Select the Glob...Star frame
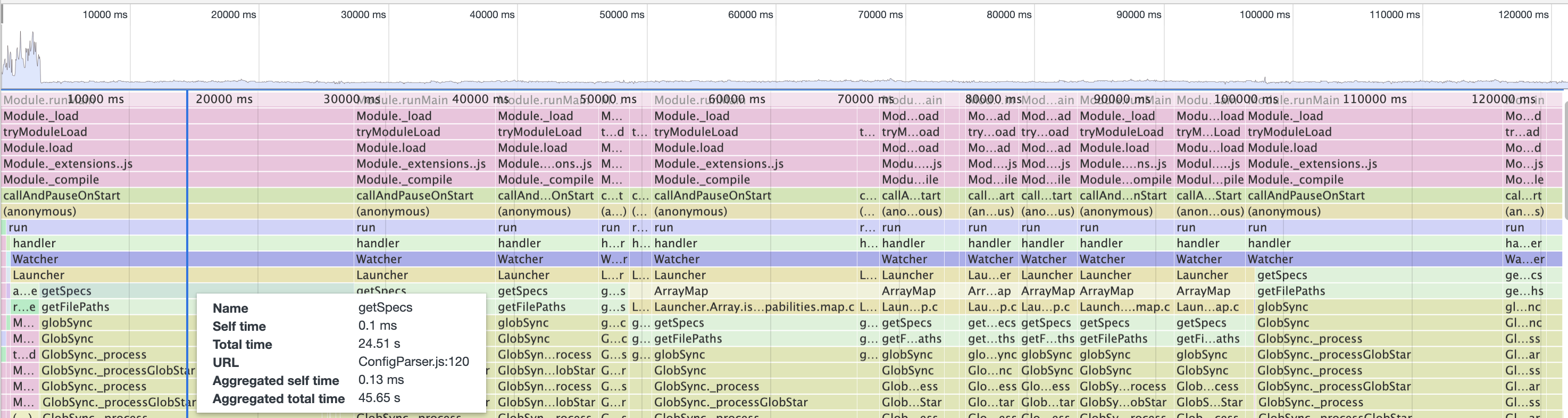The height and width of the screenshot is (418, 1568). pyautogui.click(x=911, y=402)
